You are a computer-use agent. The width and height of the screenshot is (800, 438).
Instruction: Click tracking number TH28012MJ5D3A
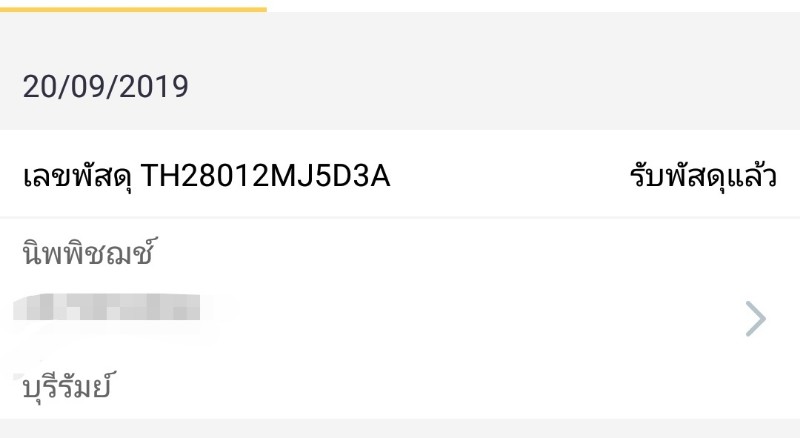[x=266, y=177]
